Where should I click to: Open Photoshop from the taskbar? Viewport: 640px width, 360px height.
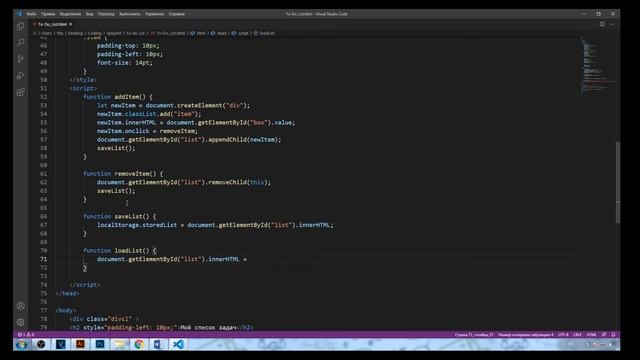(x=100, y=344)
